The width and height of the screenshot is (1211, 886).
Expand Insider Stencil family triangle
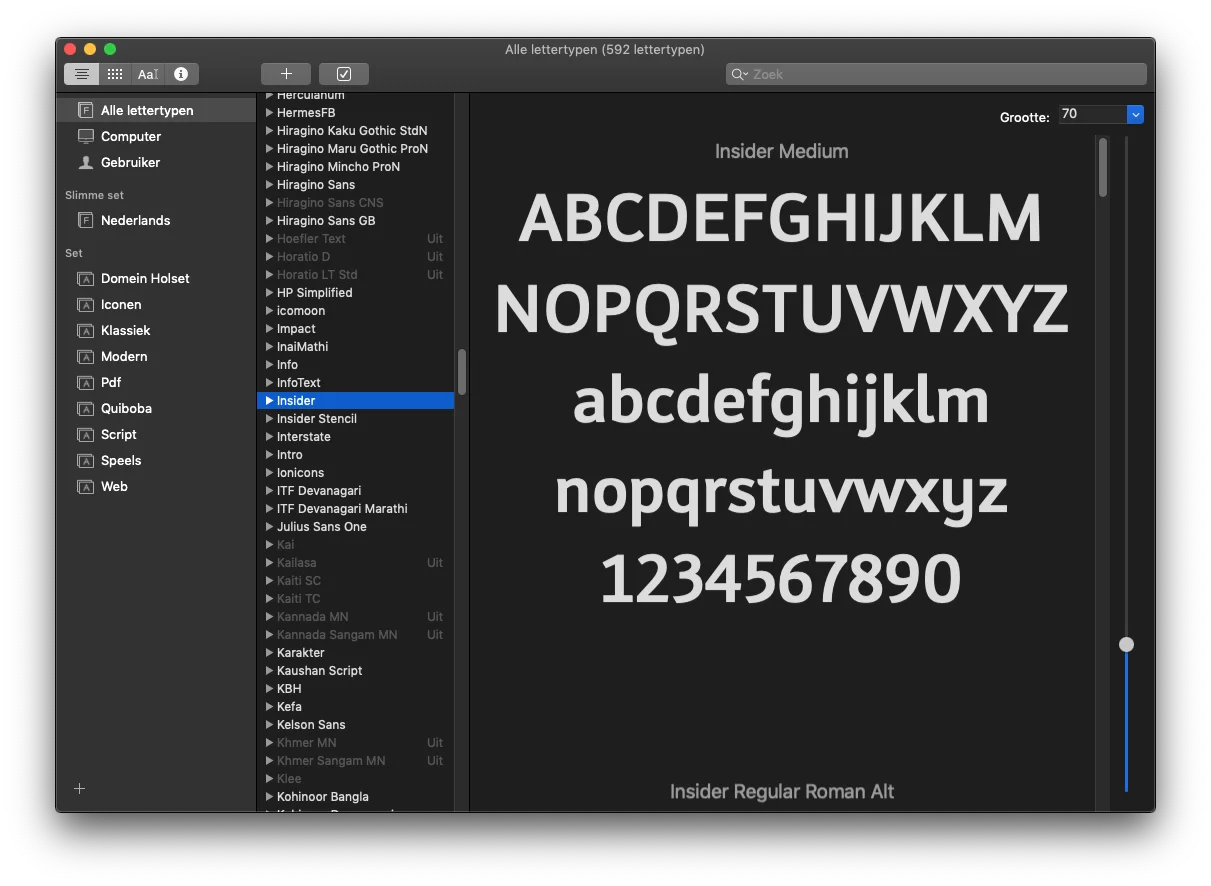click(x=269, y=418)
